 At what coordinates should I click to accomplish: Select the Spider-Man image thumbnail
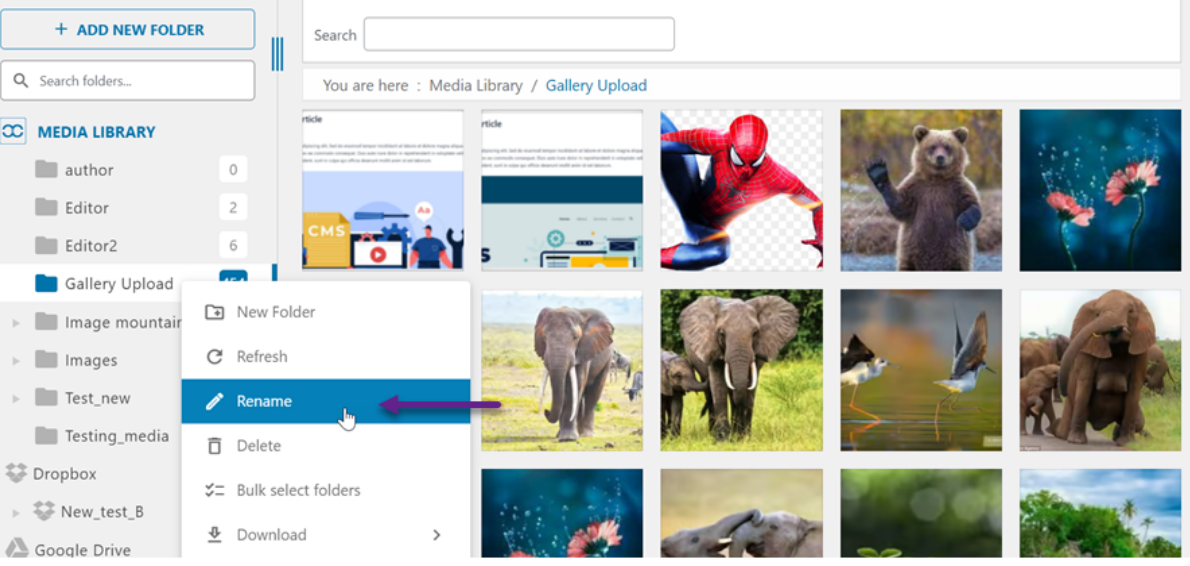pos(741,190)
